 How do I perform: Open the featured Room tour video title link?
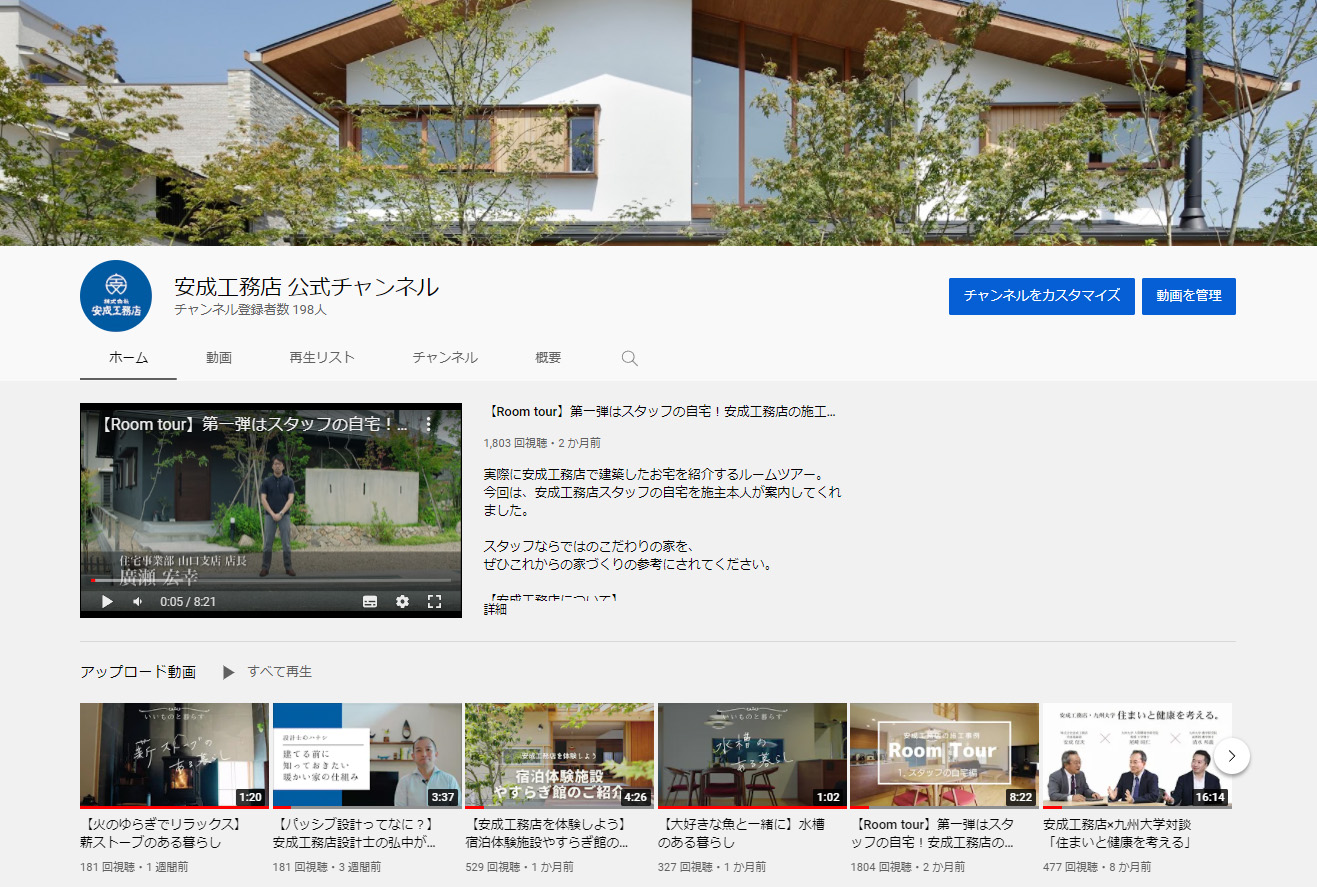click(x=659, y=411)
